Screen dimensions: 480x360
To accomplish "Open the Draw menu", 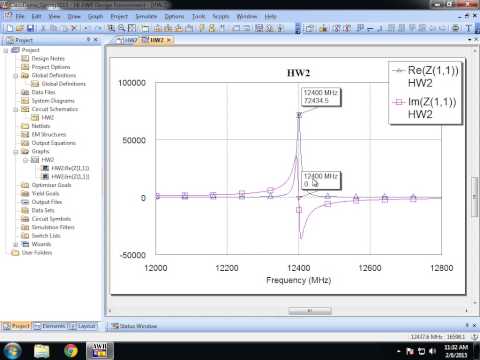I will coord(74,16).
